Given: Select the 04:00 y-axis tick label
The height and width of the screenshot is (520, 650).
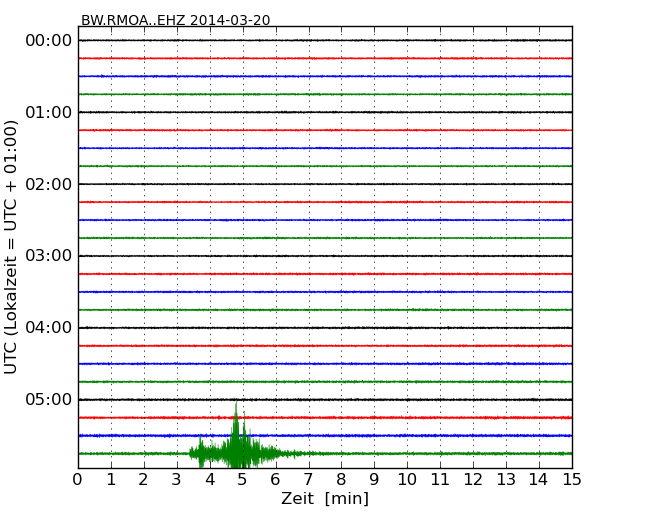Looking at the screenshot, I should [x=48, y=328].
